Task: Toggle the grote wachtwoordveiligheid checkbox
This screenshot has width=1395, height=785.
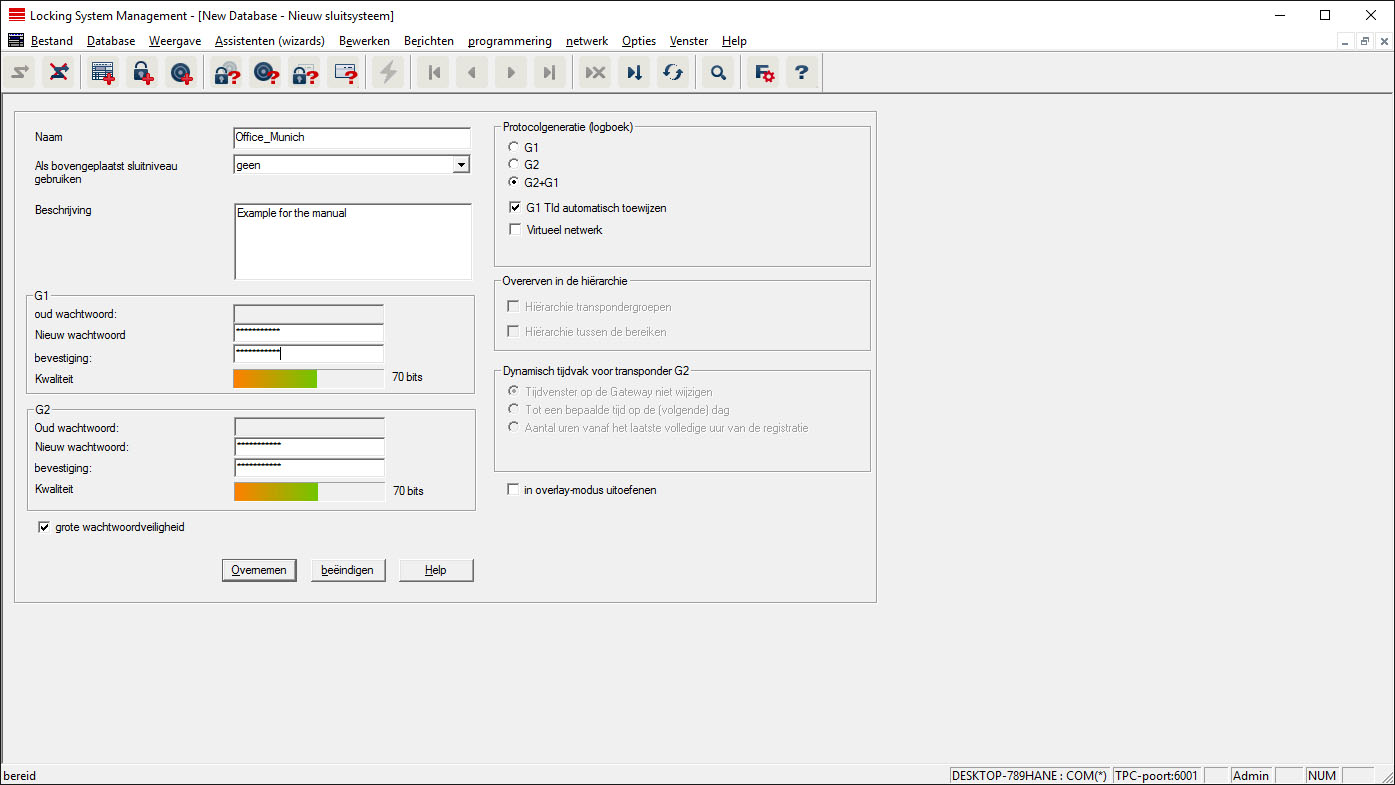Action: [x=44, y=527]
